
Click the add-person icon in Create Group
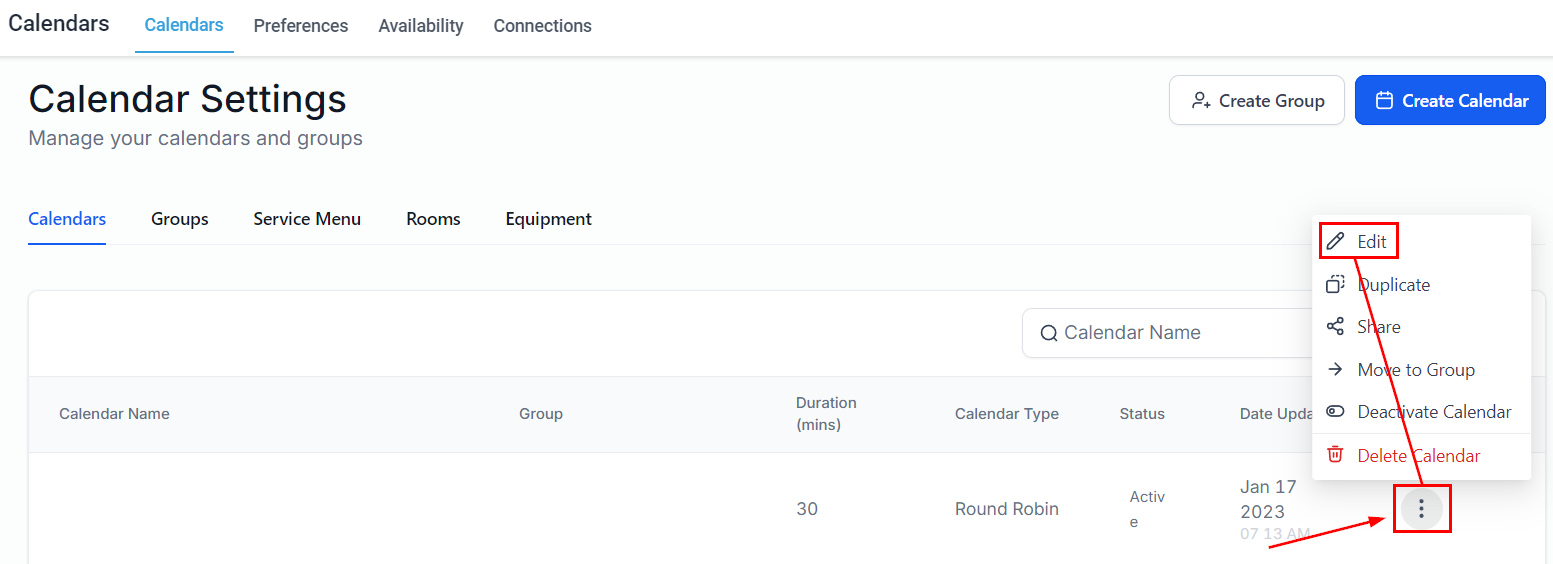pos(1200,101)
